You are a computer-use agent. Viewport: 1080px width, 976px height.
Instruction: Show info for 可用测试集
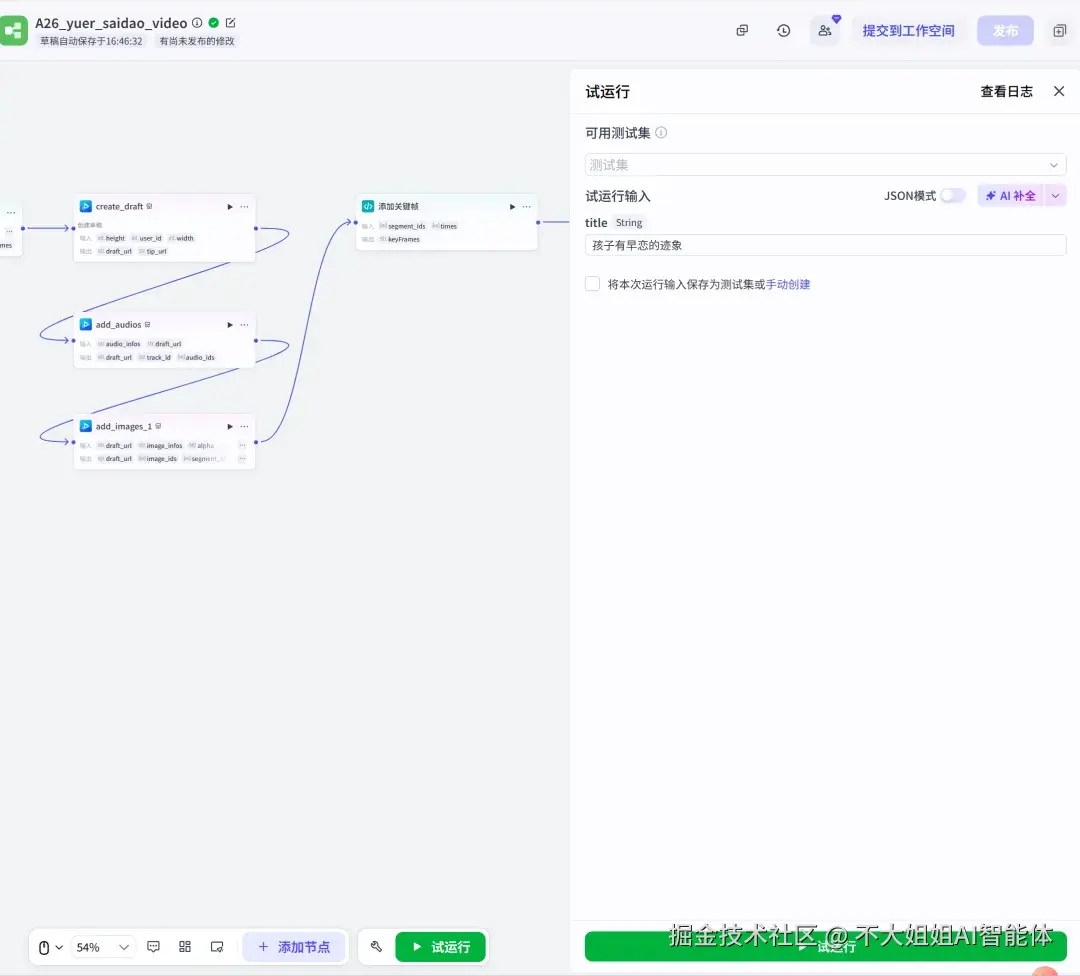661,132
